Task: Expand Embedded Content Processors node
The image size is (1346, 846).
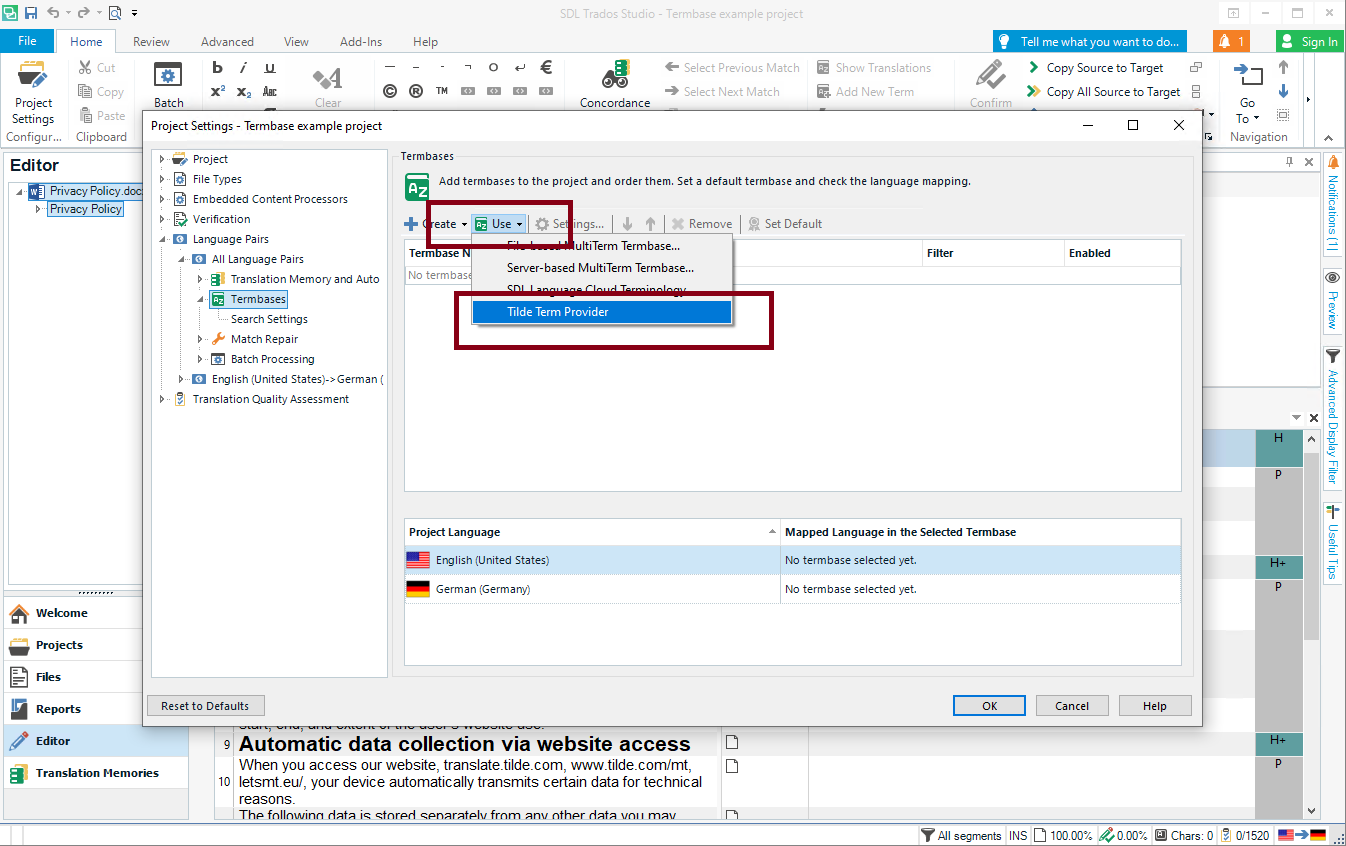Action: point(163,199)
